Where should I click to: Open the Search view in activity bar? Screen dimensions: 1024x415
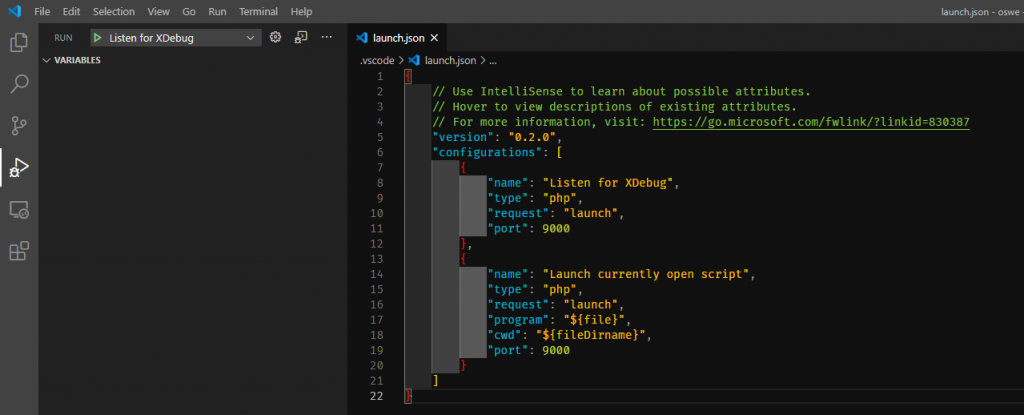(x=19, y=84)
